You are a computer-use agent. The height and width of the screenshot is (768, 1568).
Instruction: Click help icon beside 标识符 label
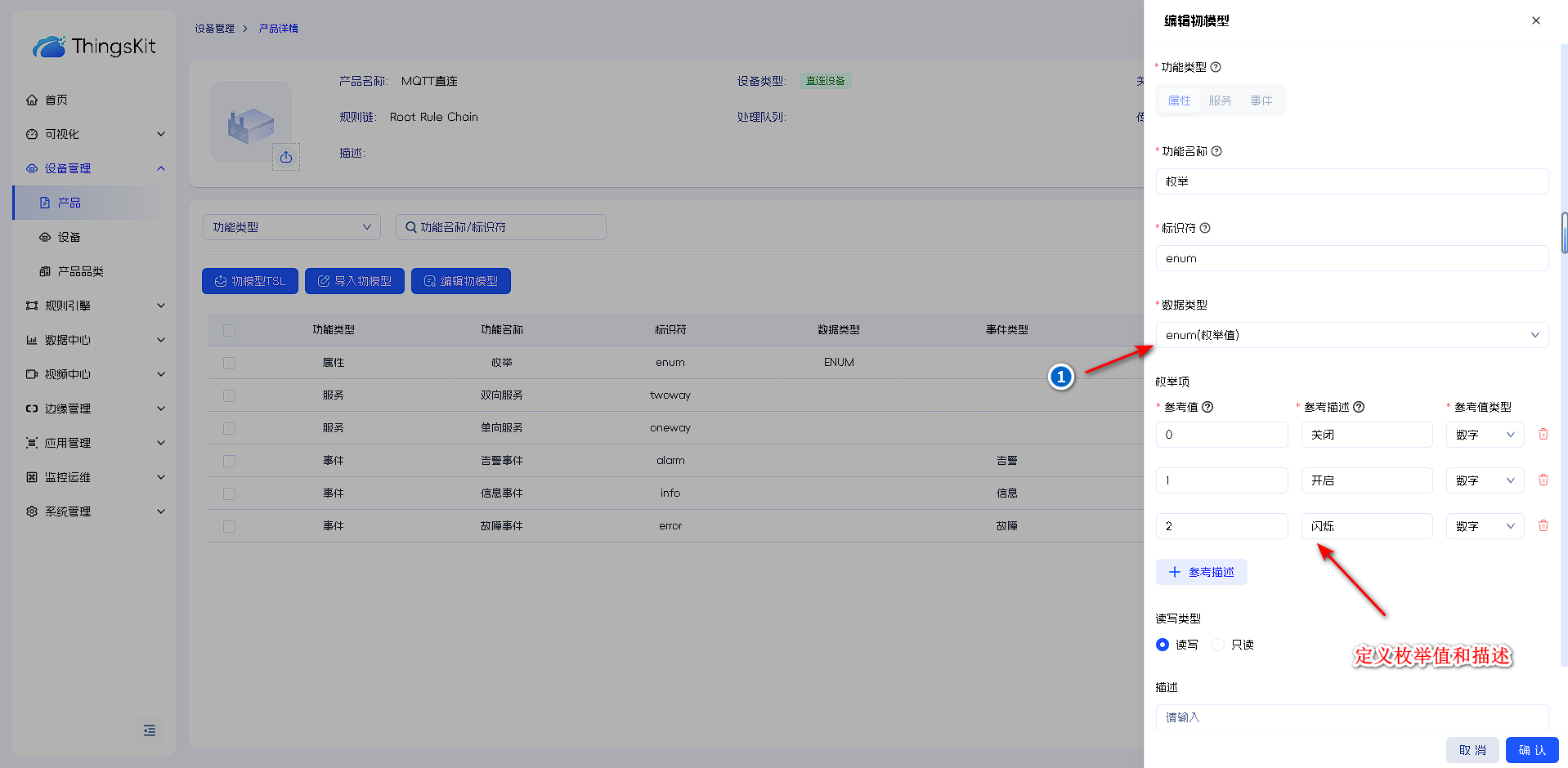[1205, 228]
